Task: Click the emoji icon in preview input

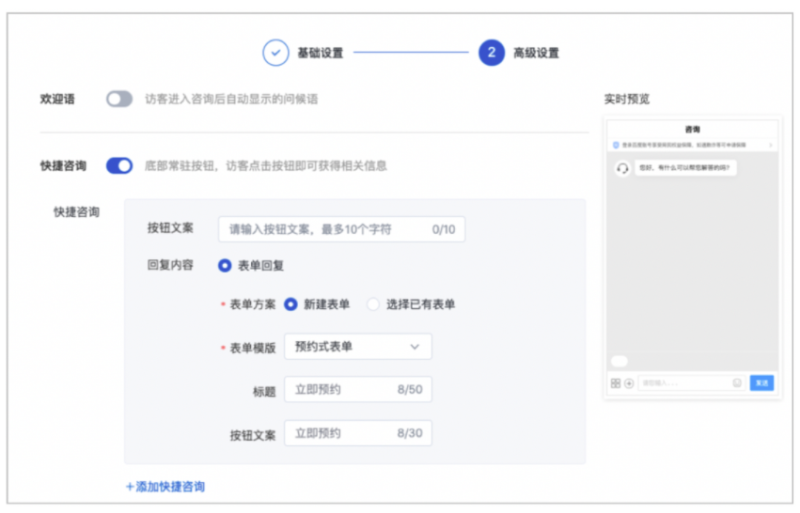Action: [737, 383]
